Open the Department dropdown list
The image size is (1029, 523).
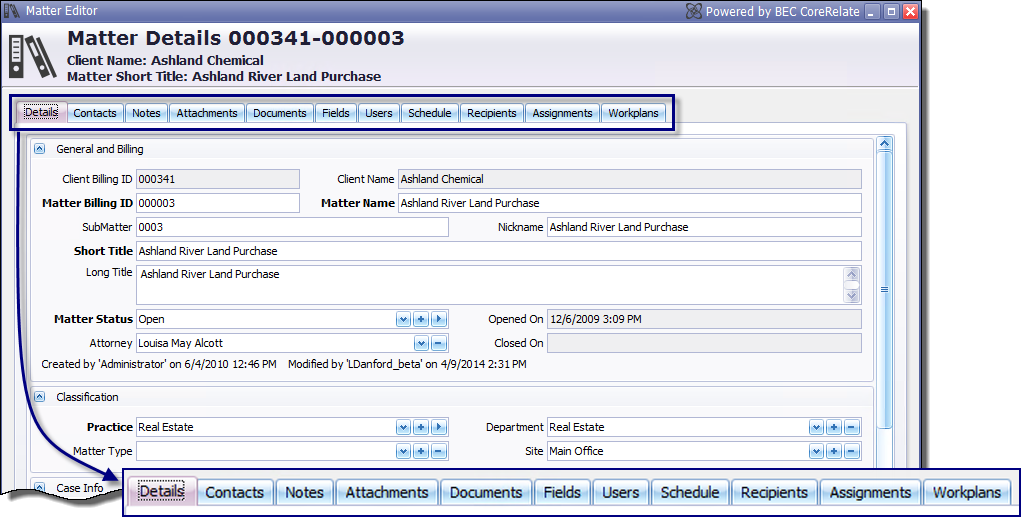click(816, 427)
